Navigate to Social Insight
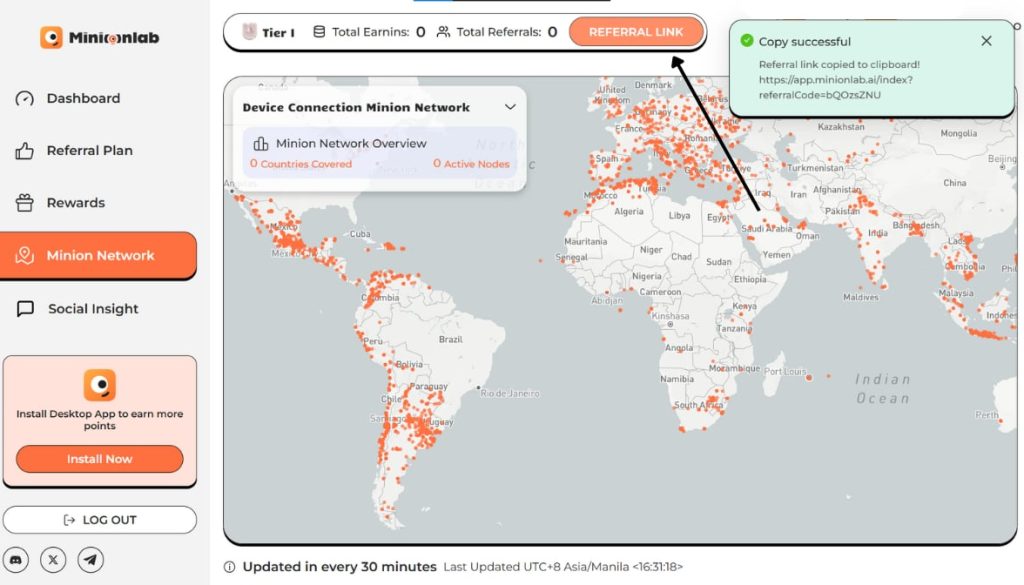 pyautogui.click(x=93, y=309)
